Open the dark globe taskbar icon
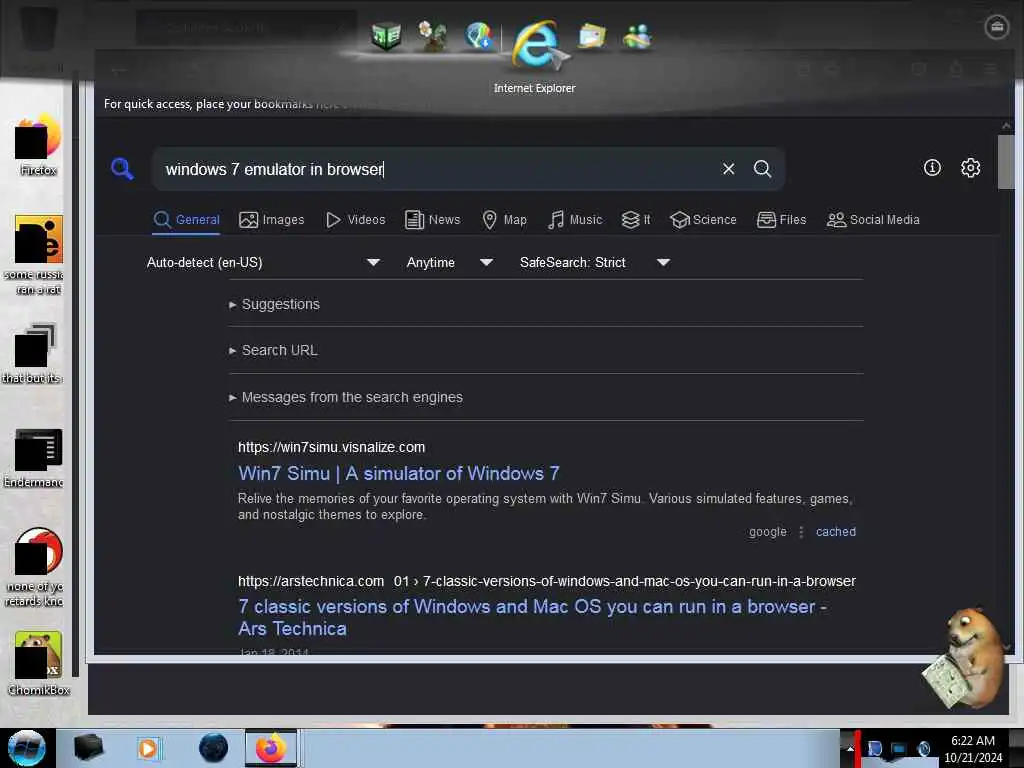The width and height of the screenshot is (1024, 768). tap(213, 748)
